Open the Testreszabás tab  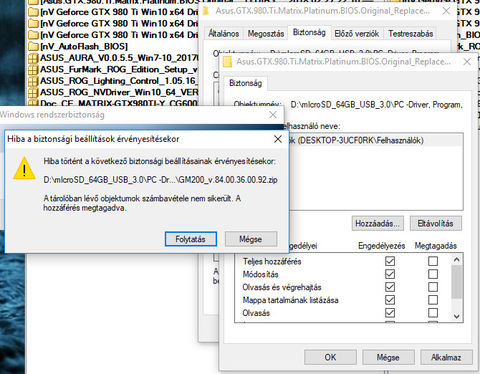coord(411,34)
